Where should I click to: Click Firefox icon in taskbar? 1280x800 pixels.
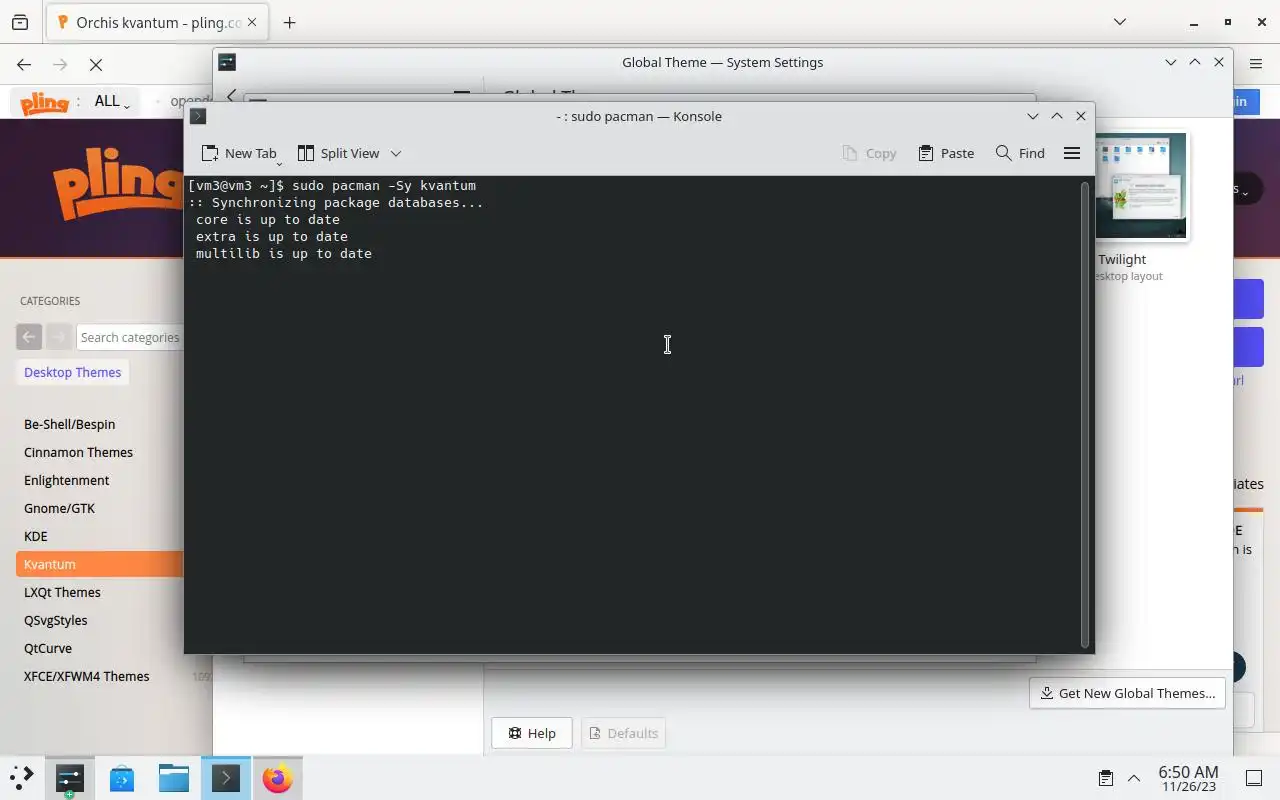tap(278, 778)
